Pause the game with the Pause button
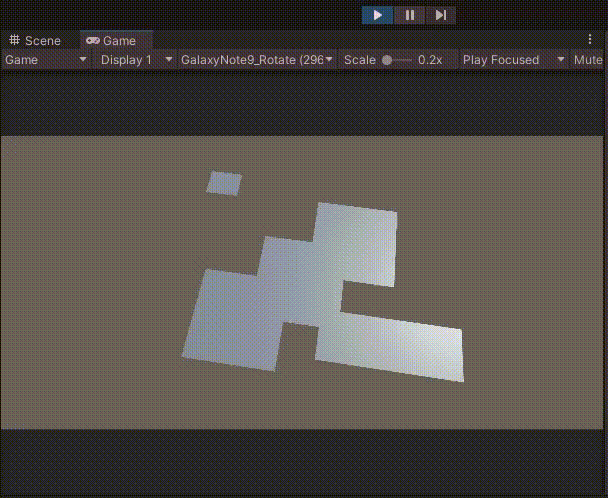This screenshot has width=608, height=498. click(409, 15)
